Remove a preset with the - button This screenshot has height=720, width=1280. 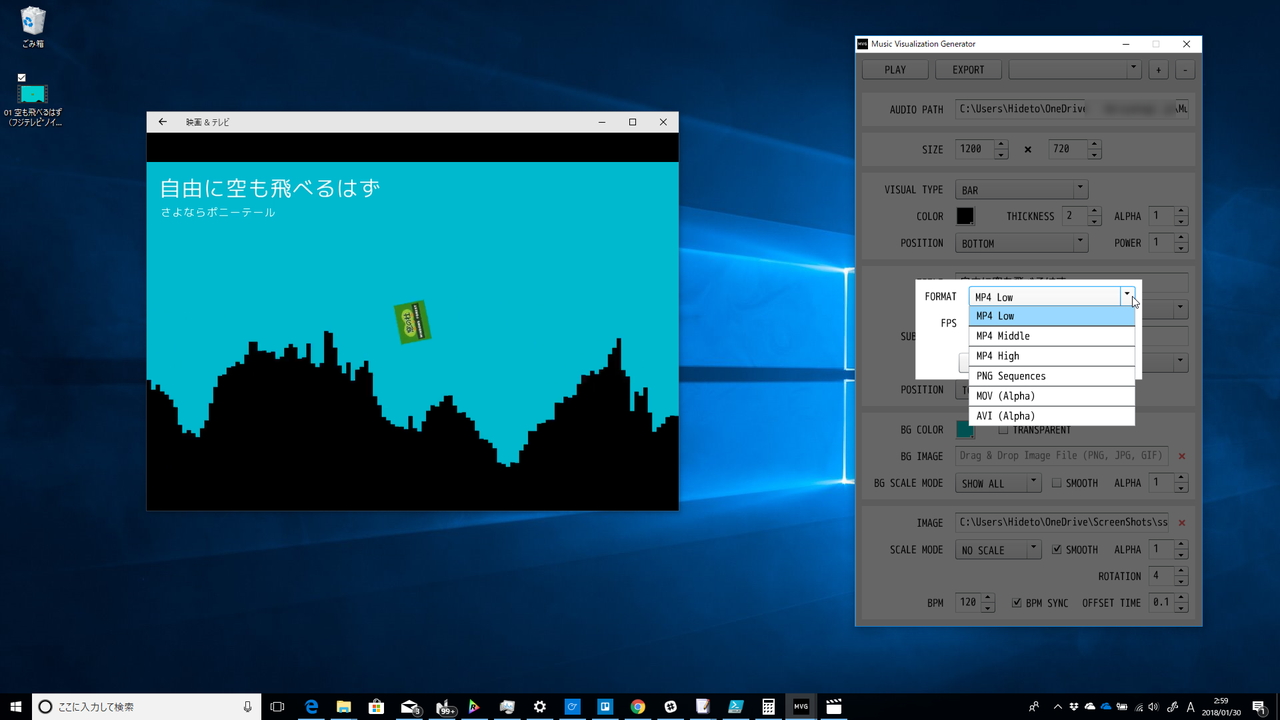coord(1184,70)
